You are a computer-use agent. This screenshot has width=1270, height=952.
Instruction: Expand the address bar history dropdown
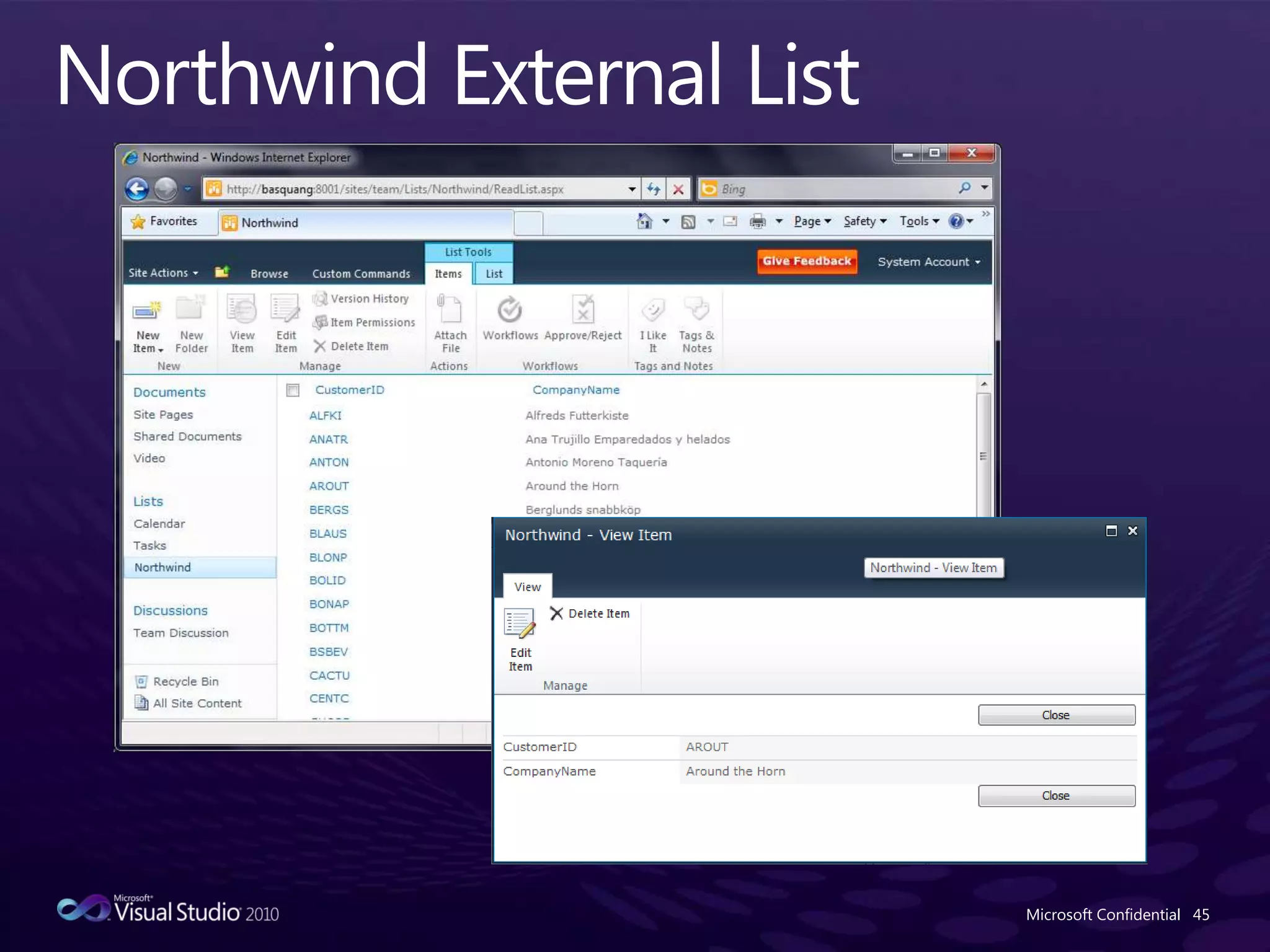coord(632,189)
